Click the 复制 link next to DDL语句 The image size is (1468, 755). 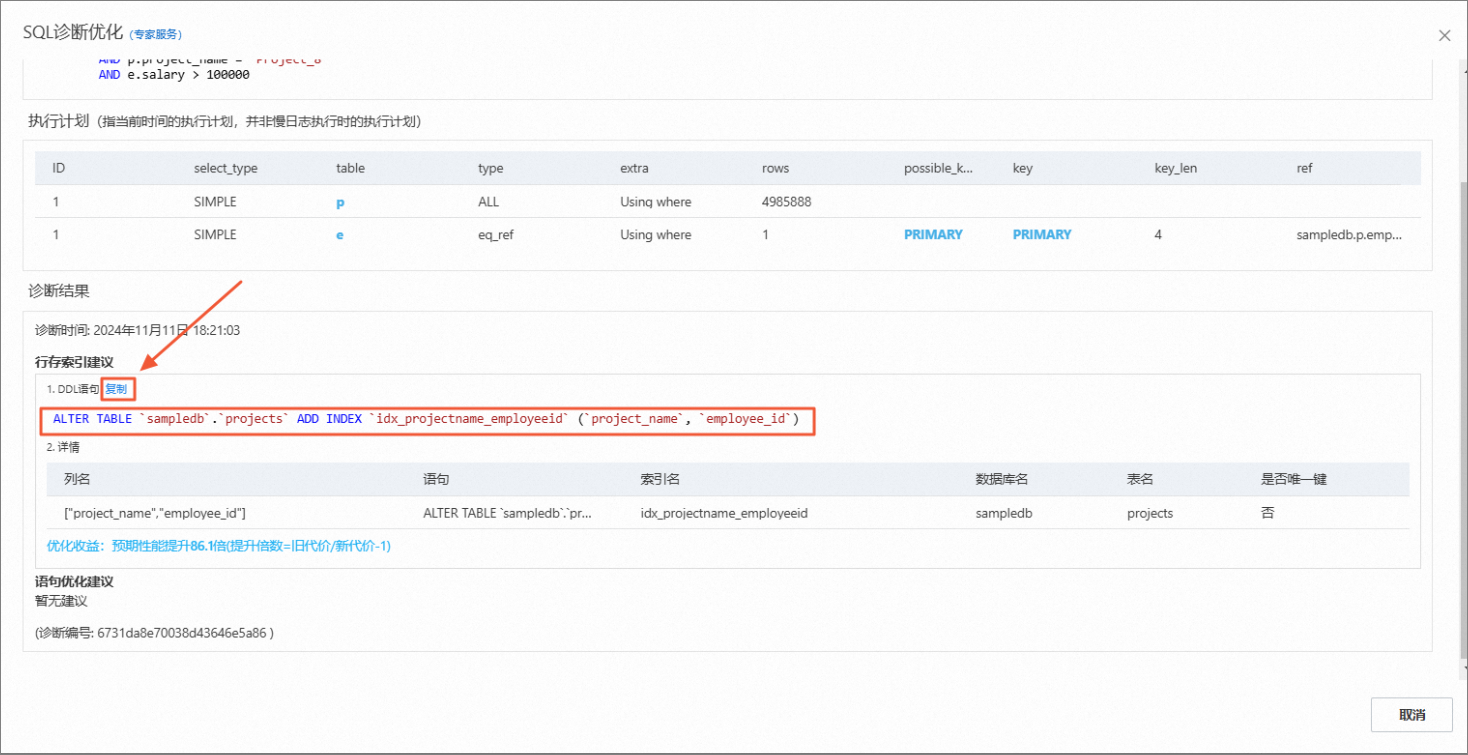tap(116, 389)
